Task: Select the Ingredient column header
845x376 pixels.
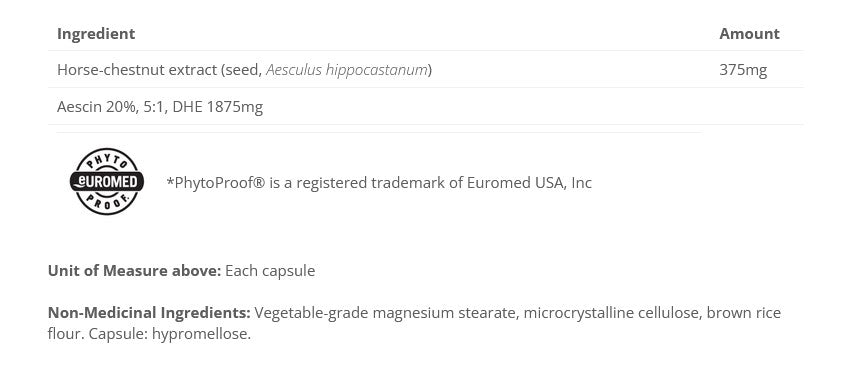Action: click(x=96, y=33)
